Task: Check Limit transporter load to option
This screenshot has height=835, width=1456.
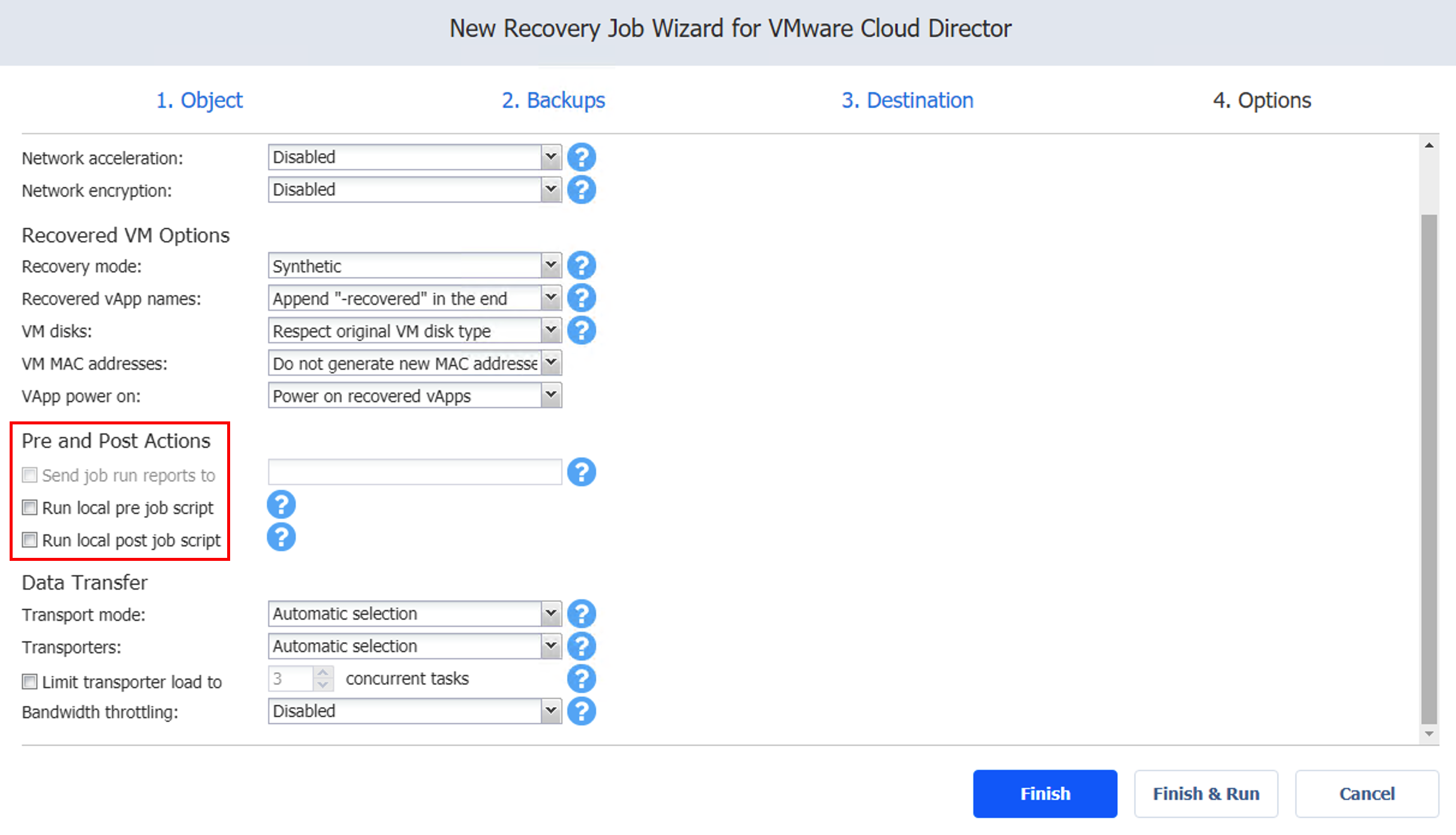Action: click(x=29, y=682)
